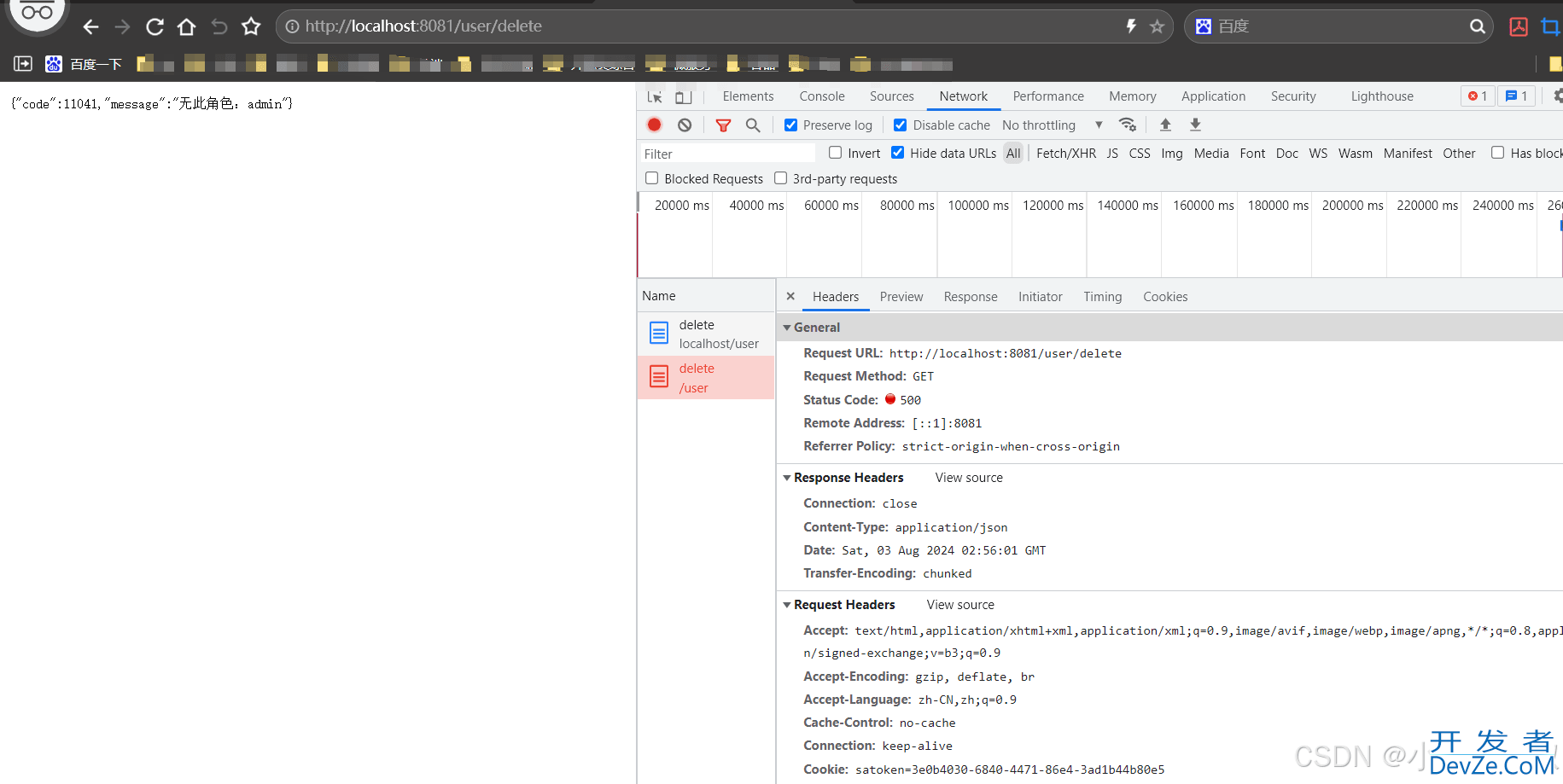Image resolution: width=1563 pixels, height=784 pixels.
Task: Filter requests by Img type
Action: 1172,154
